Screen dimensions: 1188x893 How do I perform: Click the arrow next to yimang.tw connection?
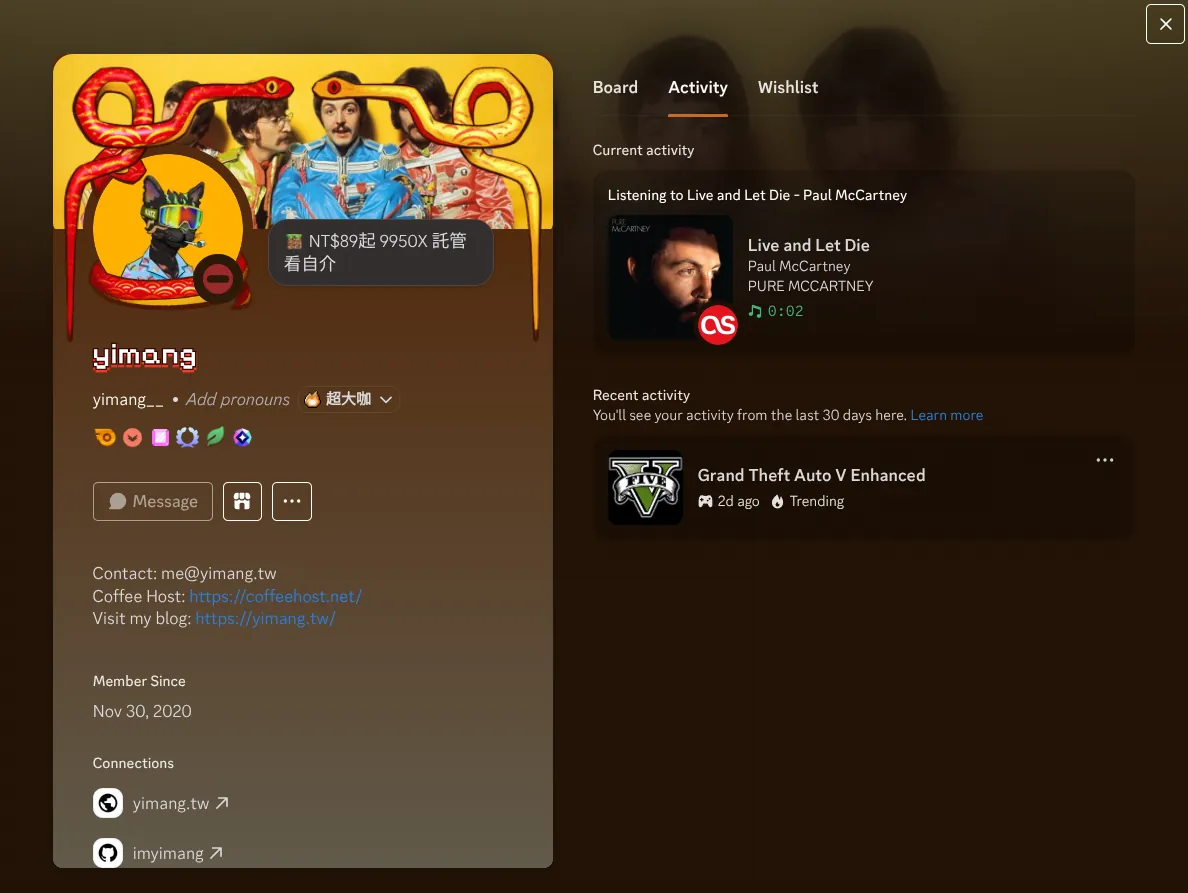coord(222,803)
